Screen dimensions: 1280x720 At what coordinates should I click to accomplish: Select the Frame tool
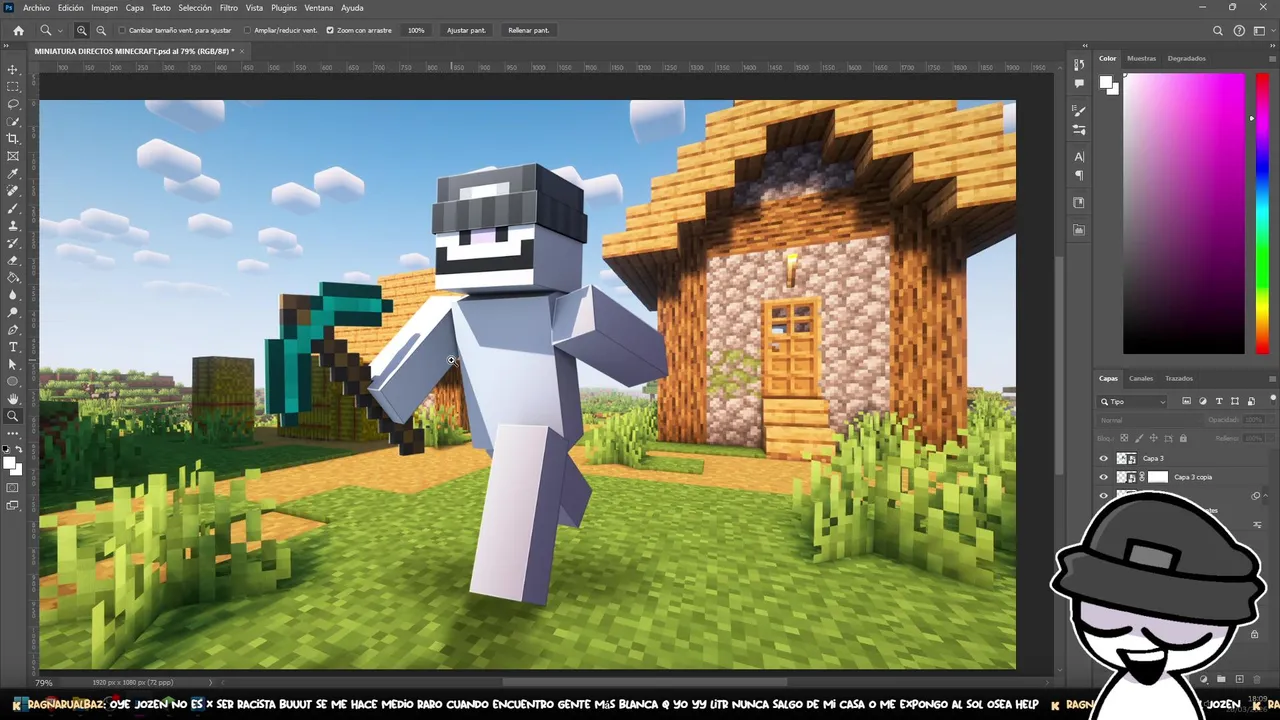pos(13,156)
